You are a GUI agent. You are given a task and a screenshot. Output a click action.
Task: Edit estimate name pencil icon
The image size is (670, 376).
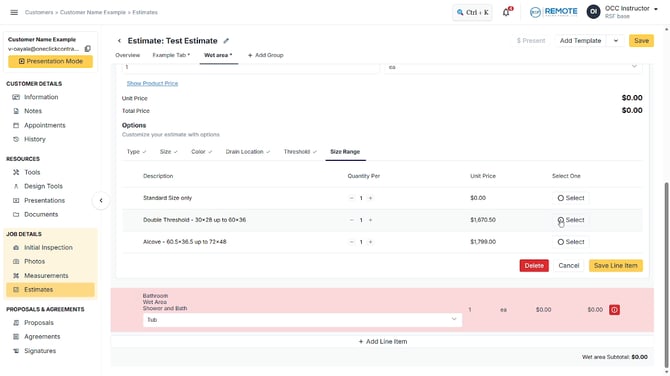(226, 41)
